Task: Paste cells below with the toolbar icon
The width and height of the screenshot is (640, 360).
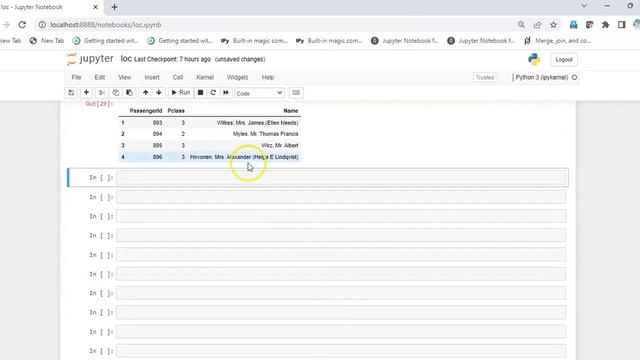Action: (x=129, y=93)
